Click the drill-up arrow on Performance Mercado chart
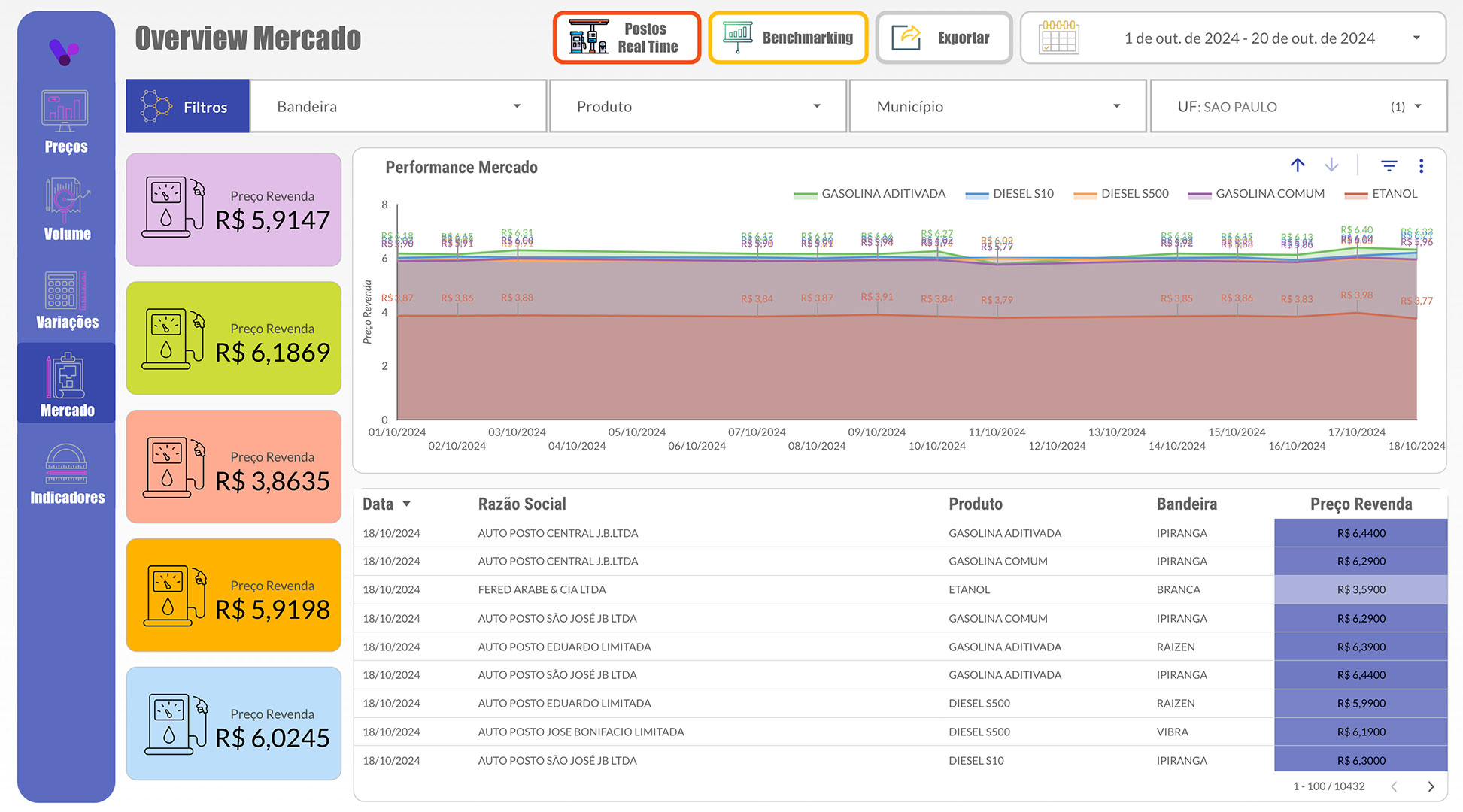The height and width of the screenshot is (812, 1463). point(1298,165)
